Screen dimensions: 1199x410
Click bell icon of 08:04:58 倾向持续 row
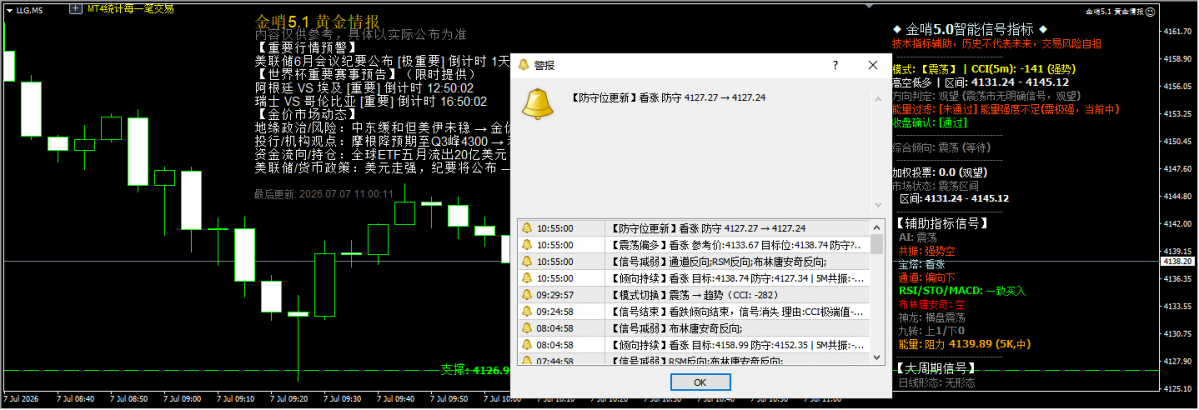point(526,343)
